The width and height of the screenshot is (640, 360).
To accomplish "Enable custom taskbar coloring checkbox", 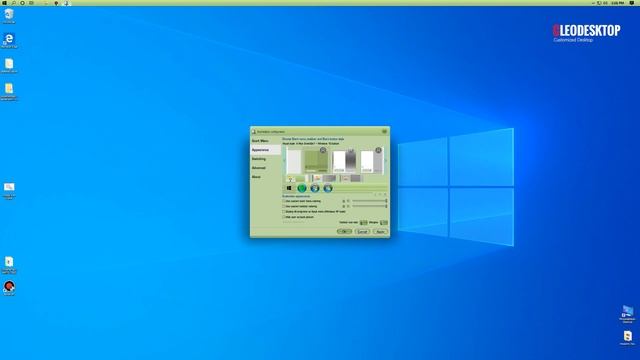I will [284, 207].
